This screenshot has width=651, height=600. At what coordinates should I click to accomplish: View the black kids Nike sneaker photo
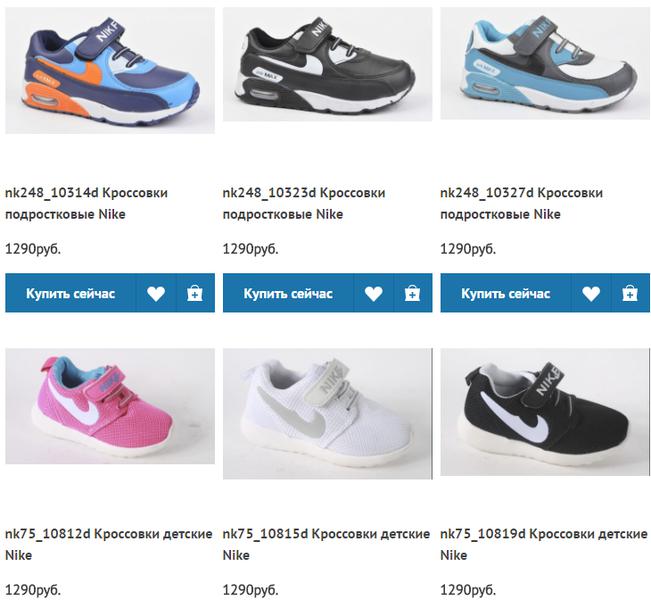(545, 411)
